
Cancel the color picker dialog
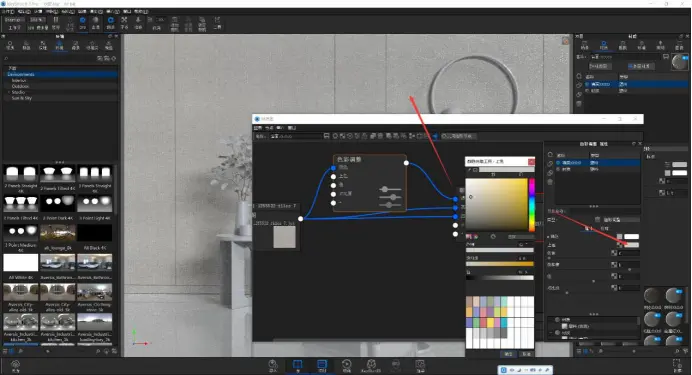tap(526, 354)
